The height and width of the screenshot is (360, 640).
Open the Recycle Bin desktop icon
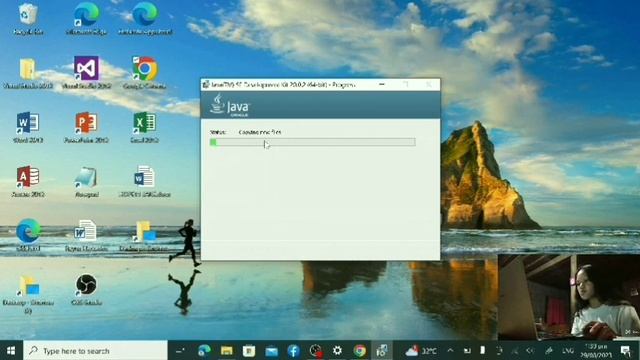tap(28, 18)
